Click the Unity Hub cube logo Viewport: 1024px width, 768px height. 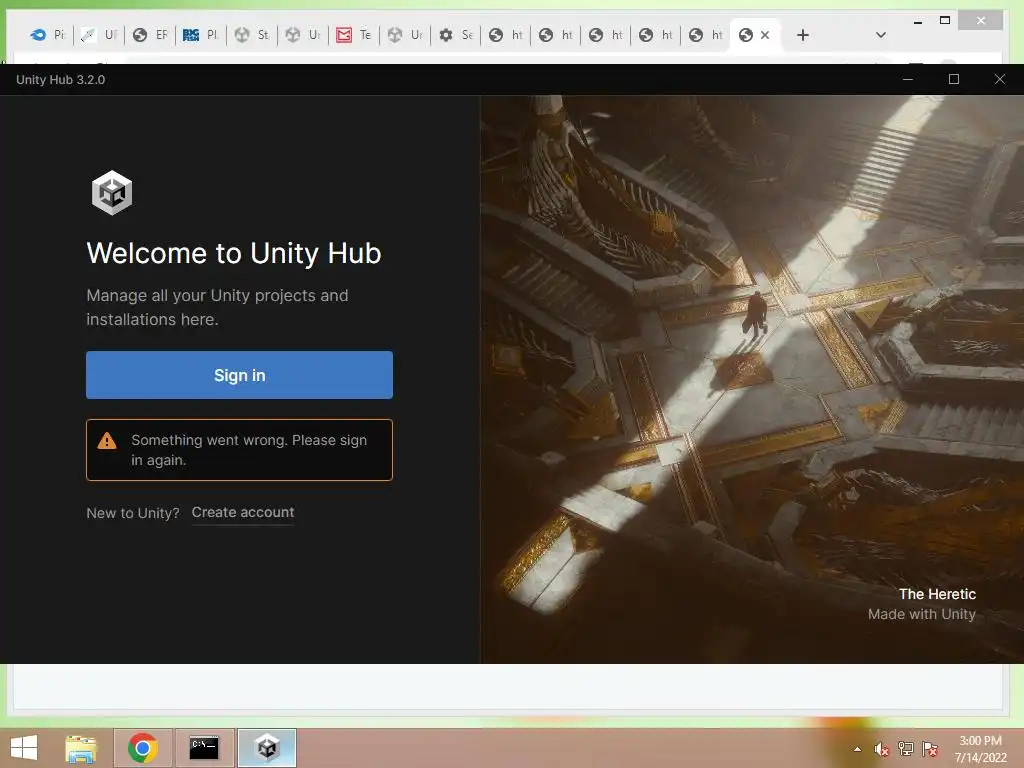[x=112, y=193]
